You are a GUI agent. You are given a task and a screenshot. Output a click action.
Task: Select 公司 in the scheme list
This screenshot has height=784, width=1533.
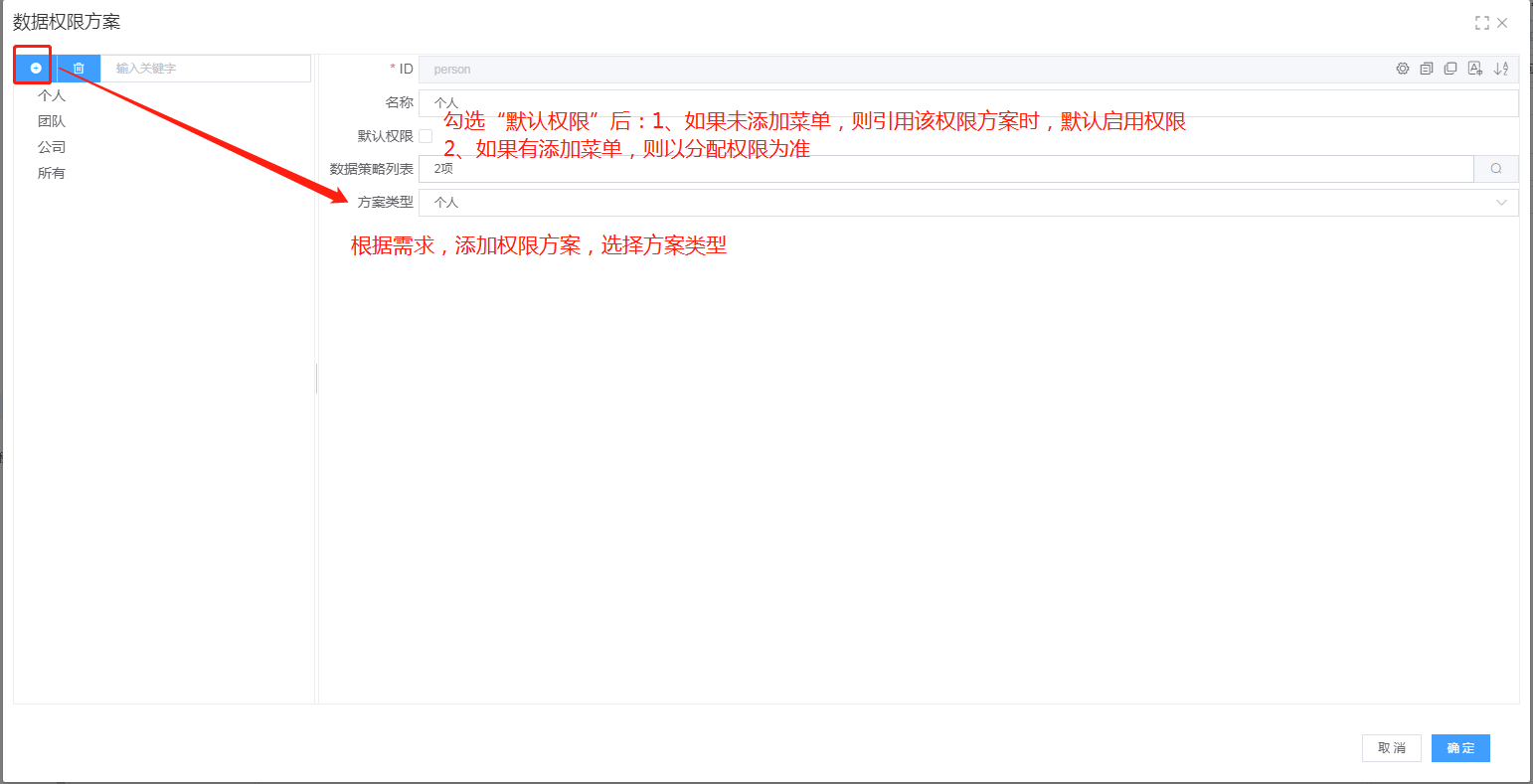tap(52, 147)
